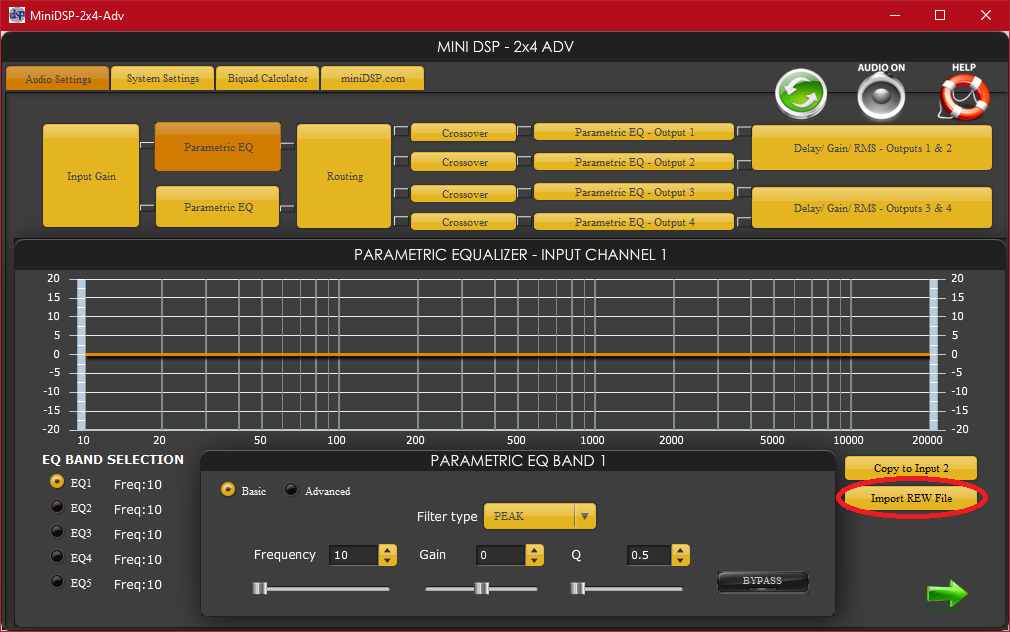1010x632 pixels.
Task: Click the Import REW File button
Action: click(910, 498)
